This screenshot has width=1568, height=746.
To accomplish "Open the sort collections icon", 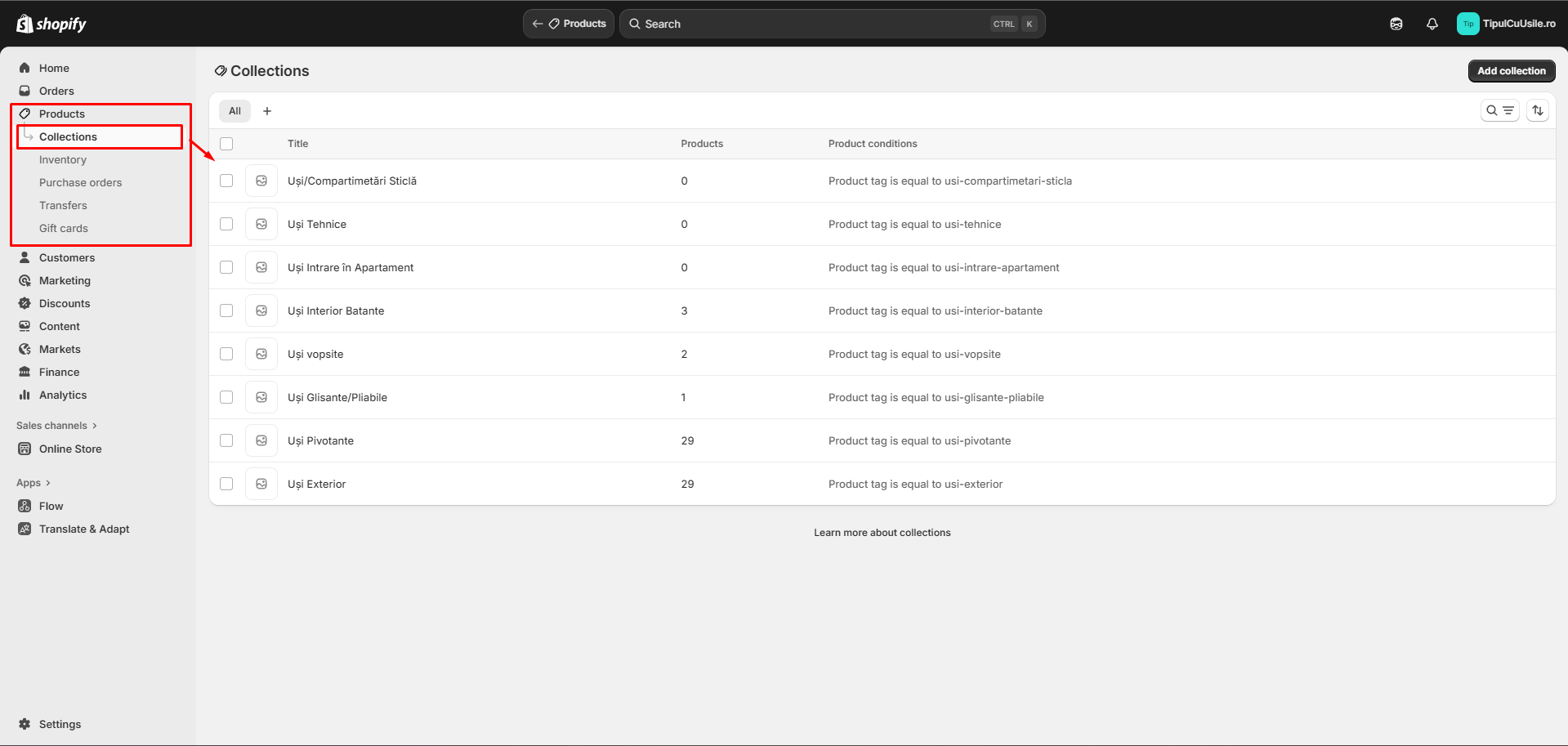I will [1537, 110].
